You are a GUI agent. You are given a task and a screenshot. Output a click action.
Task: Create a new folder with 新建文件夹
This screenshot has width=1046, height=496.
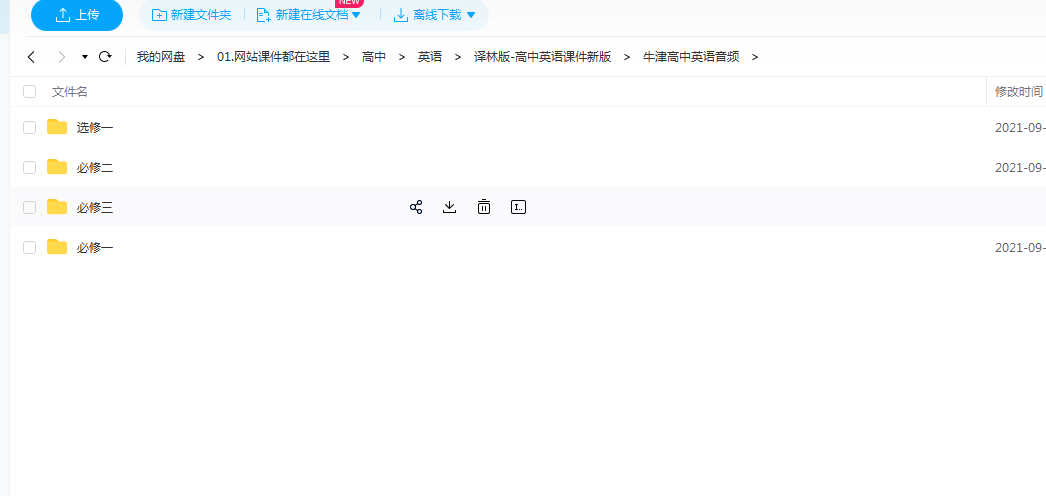pyautogui.click(x=191, y=15)
